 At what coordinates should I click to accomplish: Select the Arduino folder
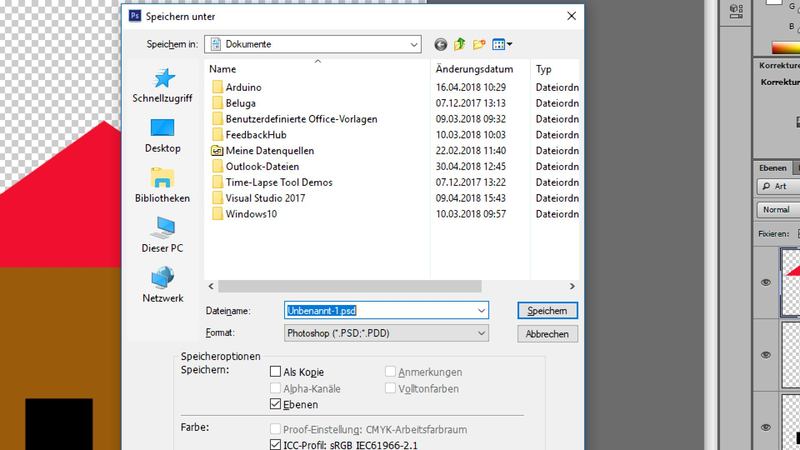pyautogui.click(x=237, y=87)
